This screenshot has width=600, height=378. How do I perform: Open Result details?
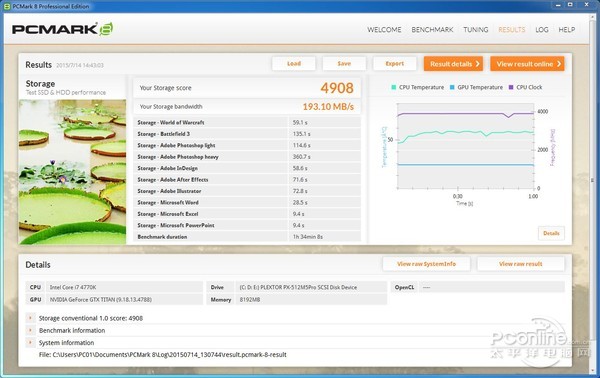(x=453, y=64)
